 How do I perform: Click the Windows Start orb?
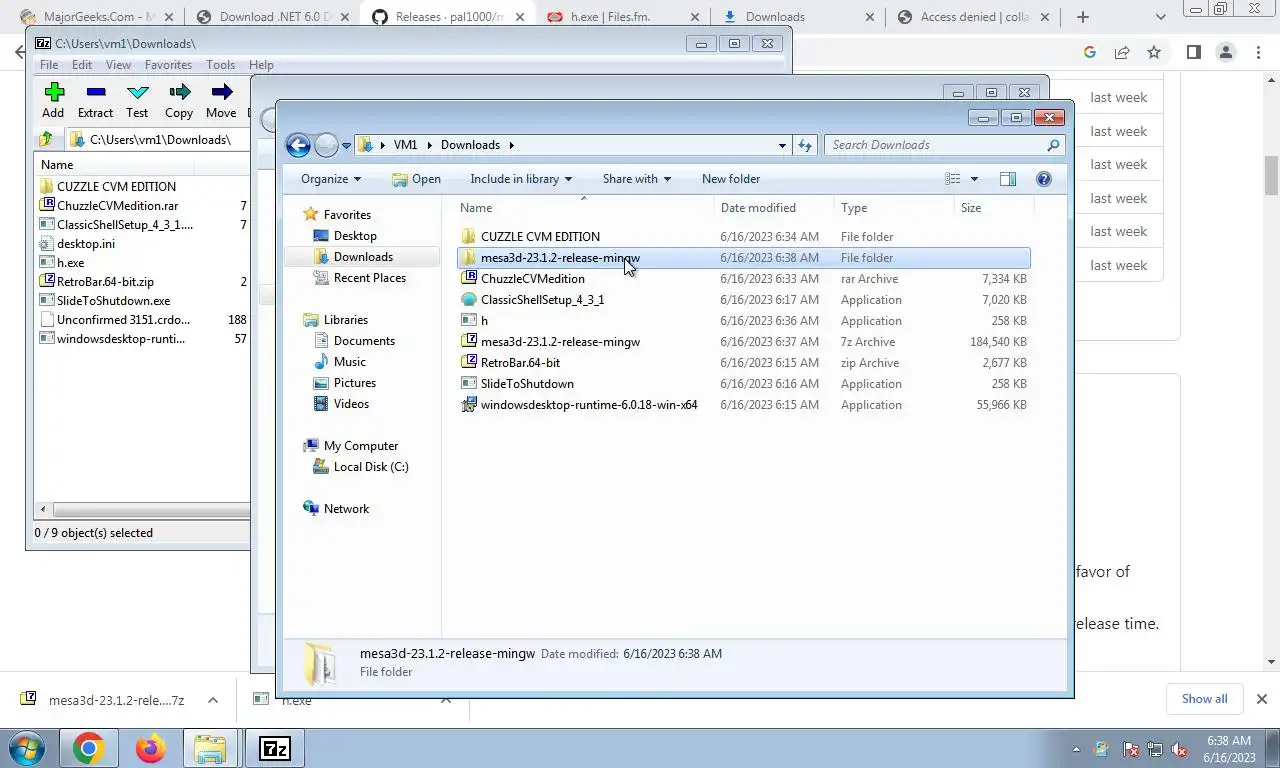[27, 748]
